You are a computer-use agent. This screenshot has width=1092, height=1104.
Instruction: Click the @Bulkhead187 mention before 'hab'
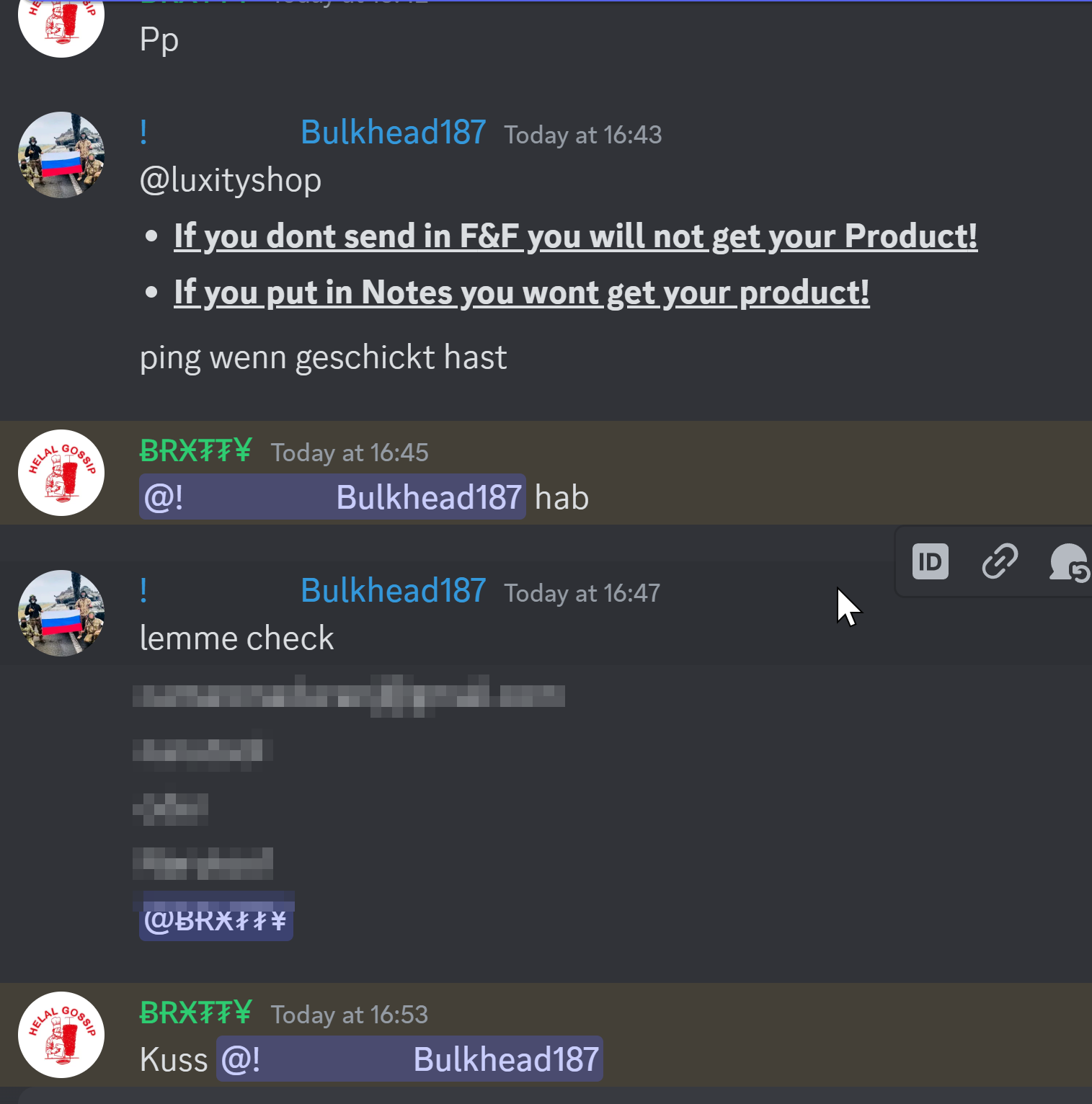click(x=332, y=497)
